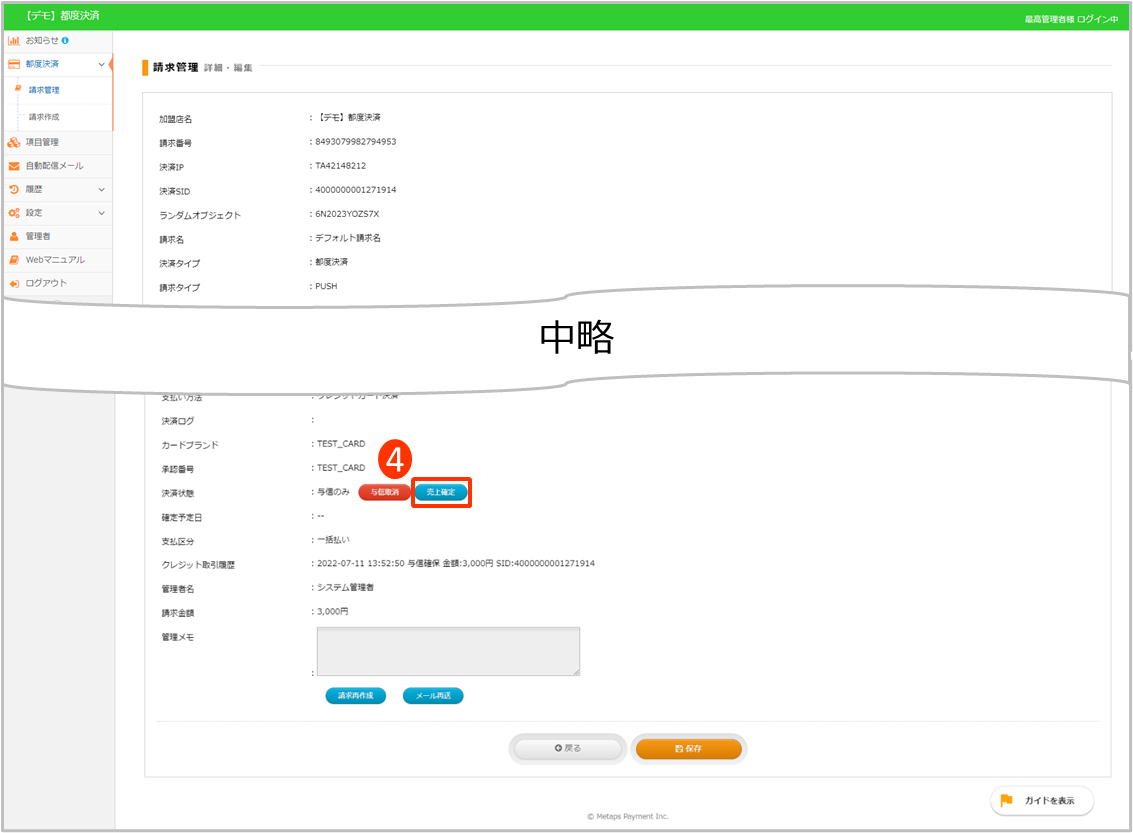Click the blue info badge beside お知らせ

pos(65,41)
